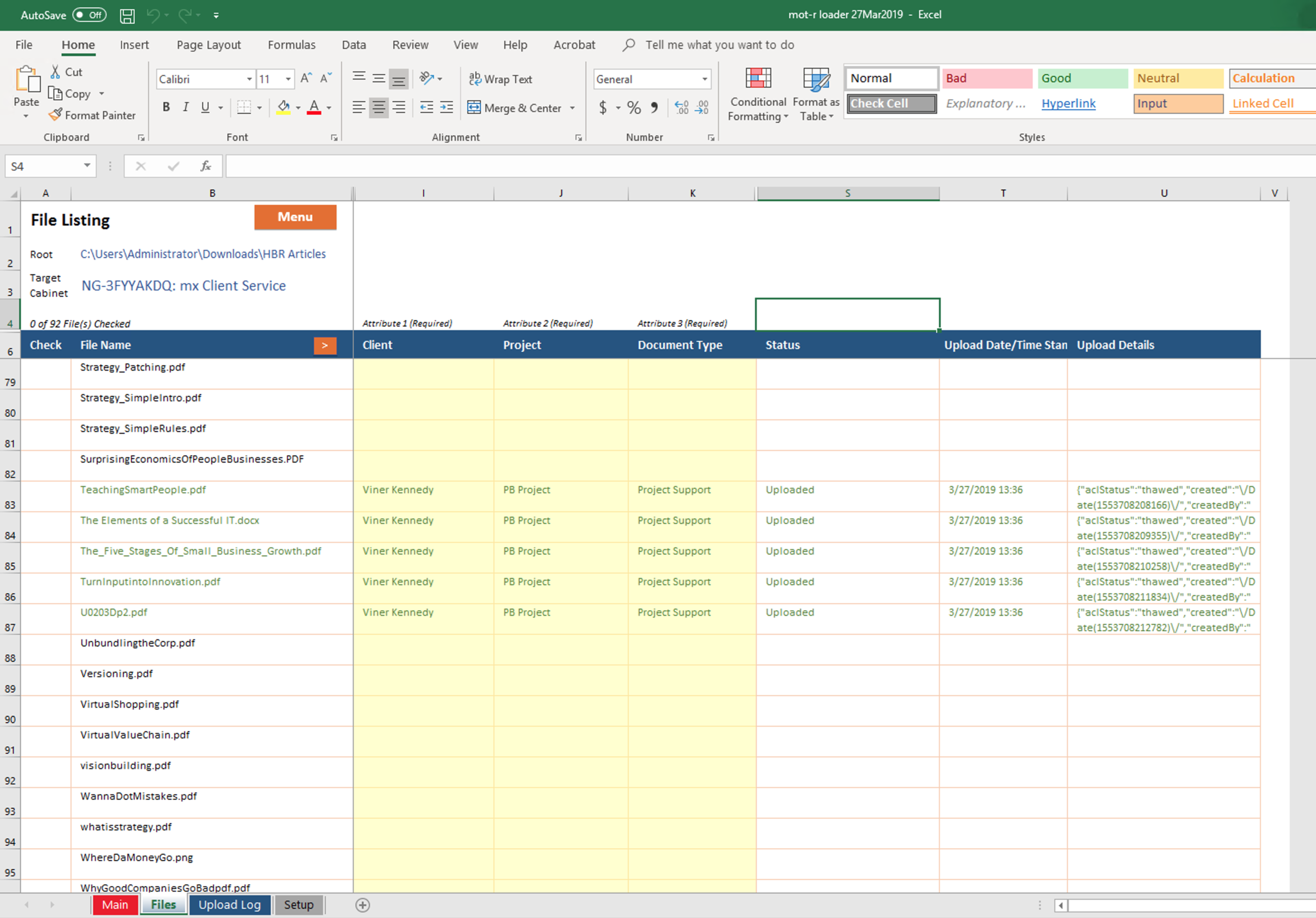Click the New Sheet plus icon
Image resolution: width=1316 pixels, height=918 pixels.
click(363, 905)
